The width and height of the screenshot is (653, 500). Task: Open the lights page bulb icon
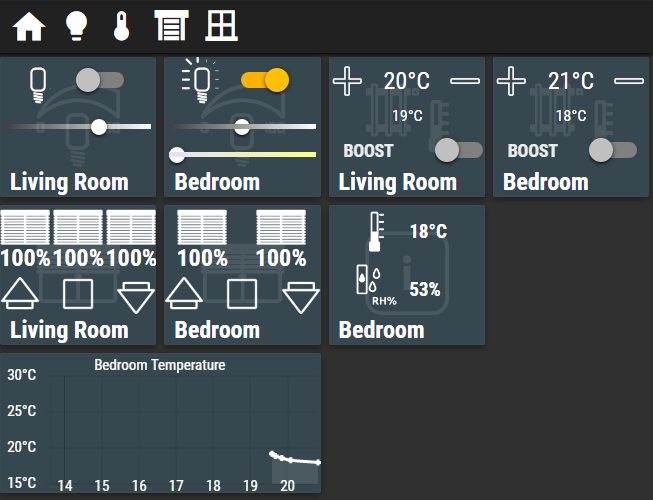(x=77, y=26)
